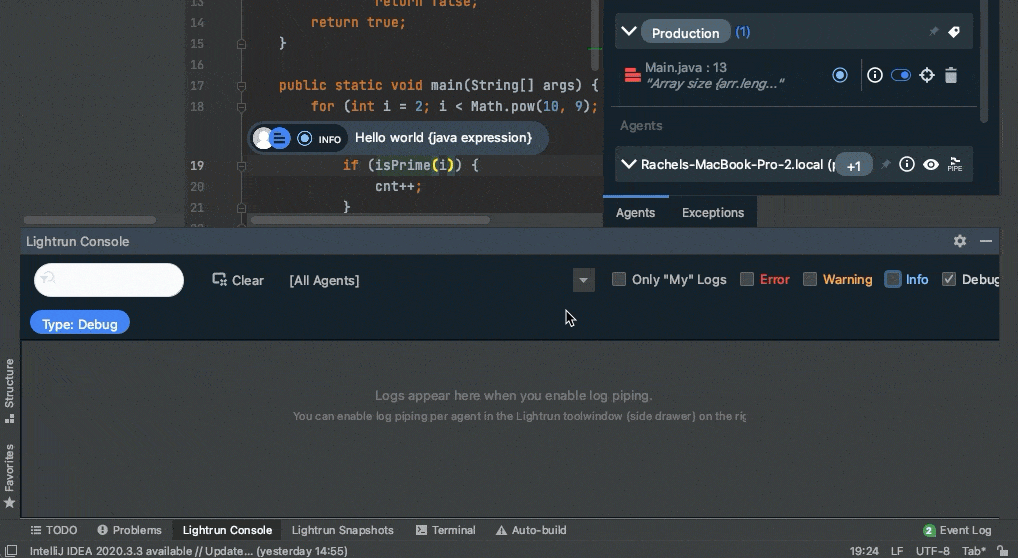
Task: Check the Warning log level filter
Action: (x=810, y=280)
